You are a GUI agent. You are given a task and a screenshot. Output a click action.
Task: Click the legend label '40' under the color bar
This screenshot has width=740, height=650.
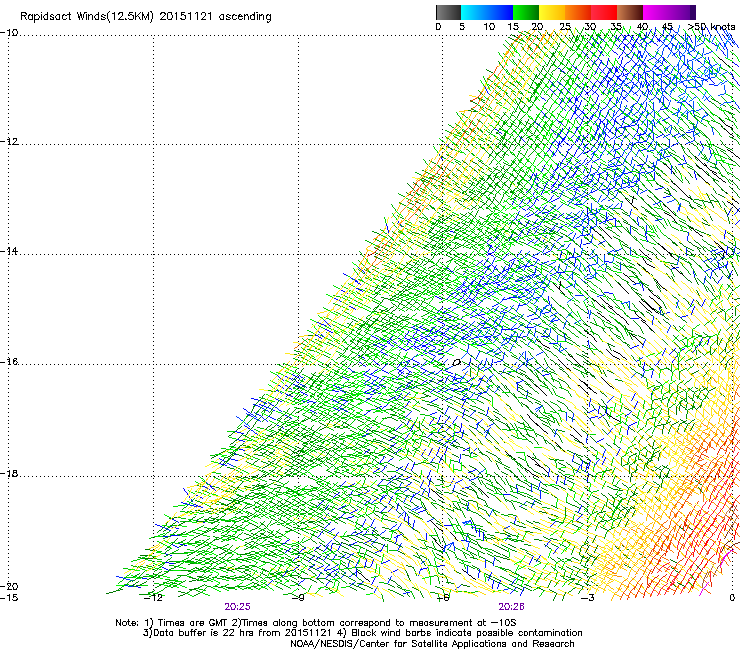click(x=642, y=27)
